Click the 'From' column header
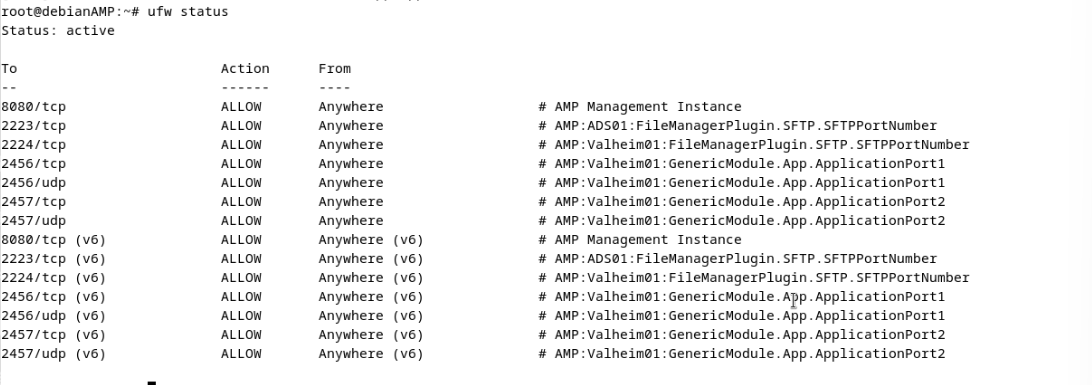 pyautogui.click(x=335, y=68)
